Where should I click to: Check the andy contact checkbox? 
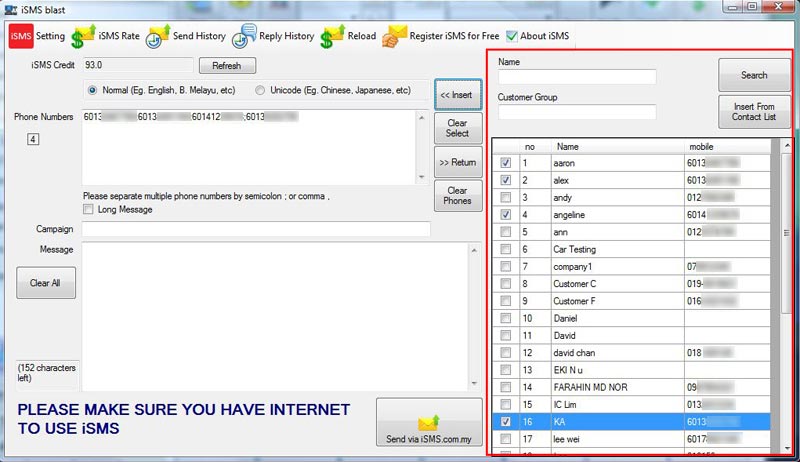tap(506, 197)
